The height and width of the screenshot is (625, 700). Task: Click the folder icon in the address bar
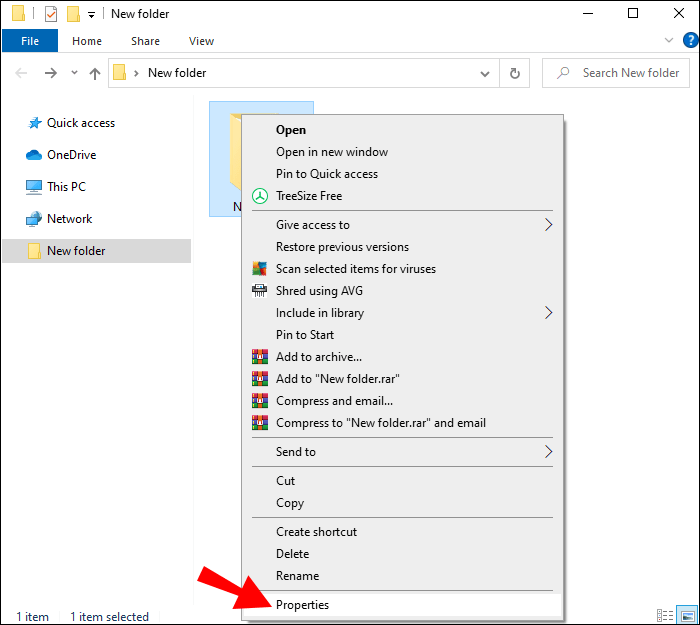[x=119, y=73]
